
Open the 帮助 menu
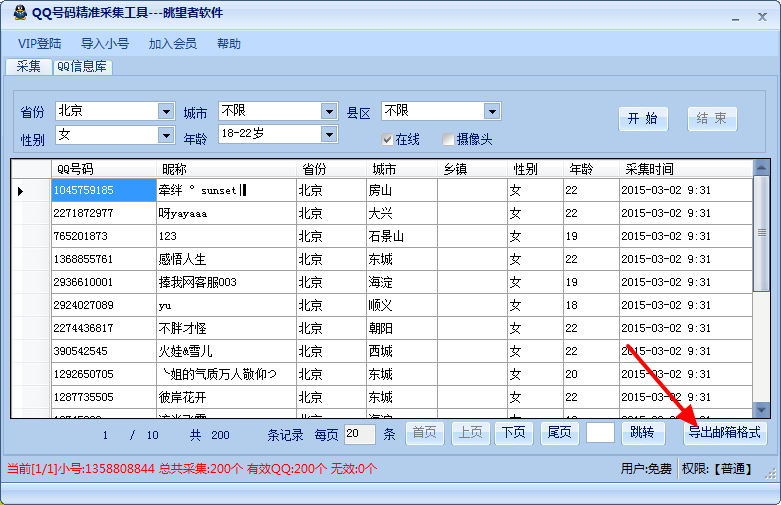[229, 44]
